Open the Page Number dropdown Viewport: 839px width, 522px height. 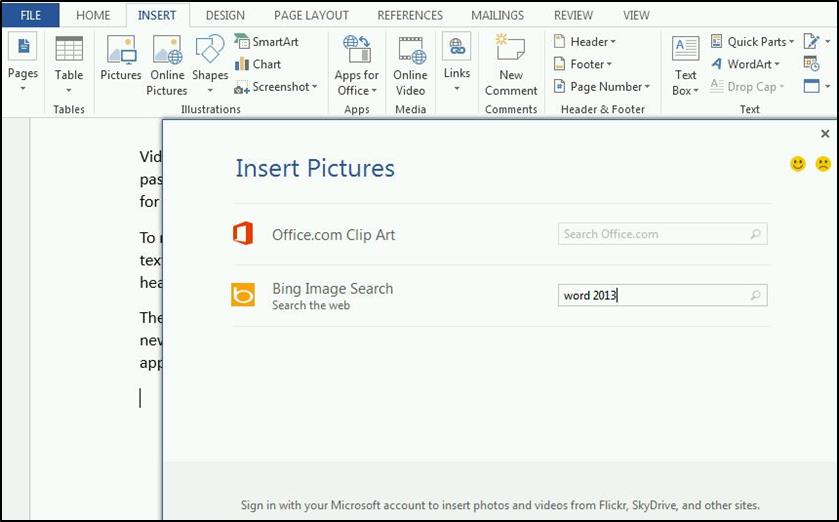coord(602,87)
